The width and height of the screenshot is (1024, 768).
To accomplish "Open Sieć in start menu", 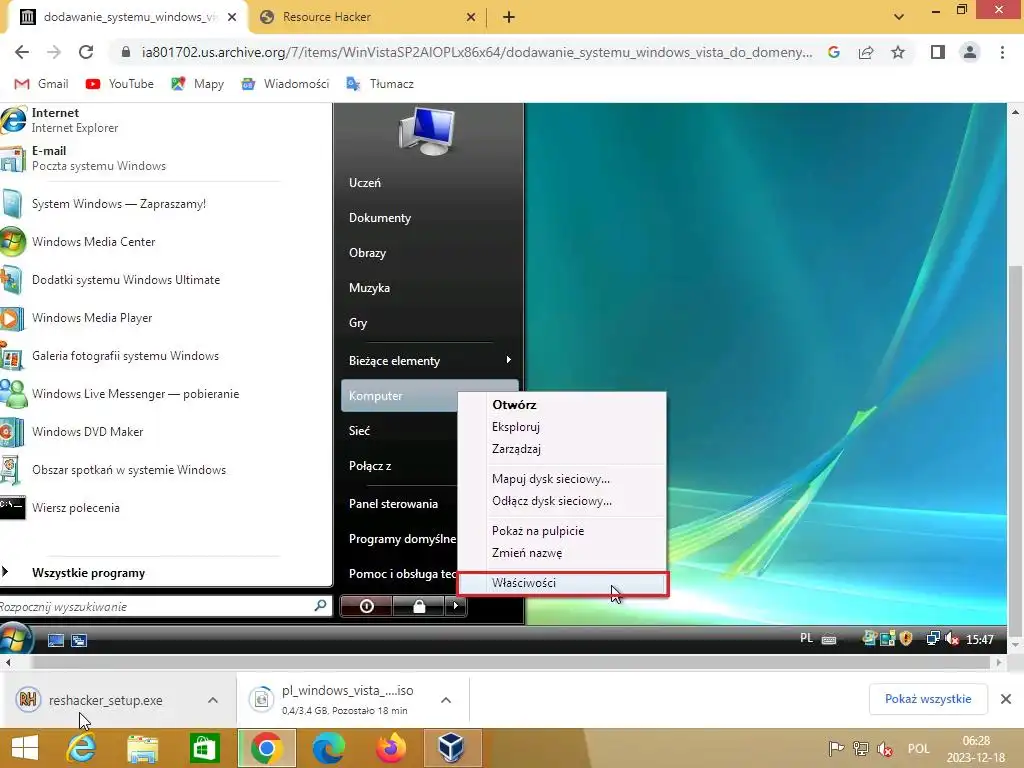I will tap(359, 431).
